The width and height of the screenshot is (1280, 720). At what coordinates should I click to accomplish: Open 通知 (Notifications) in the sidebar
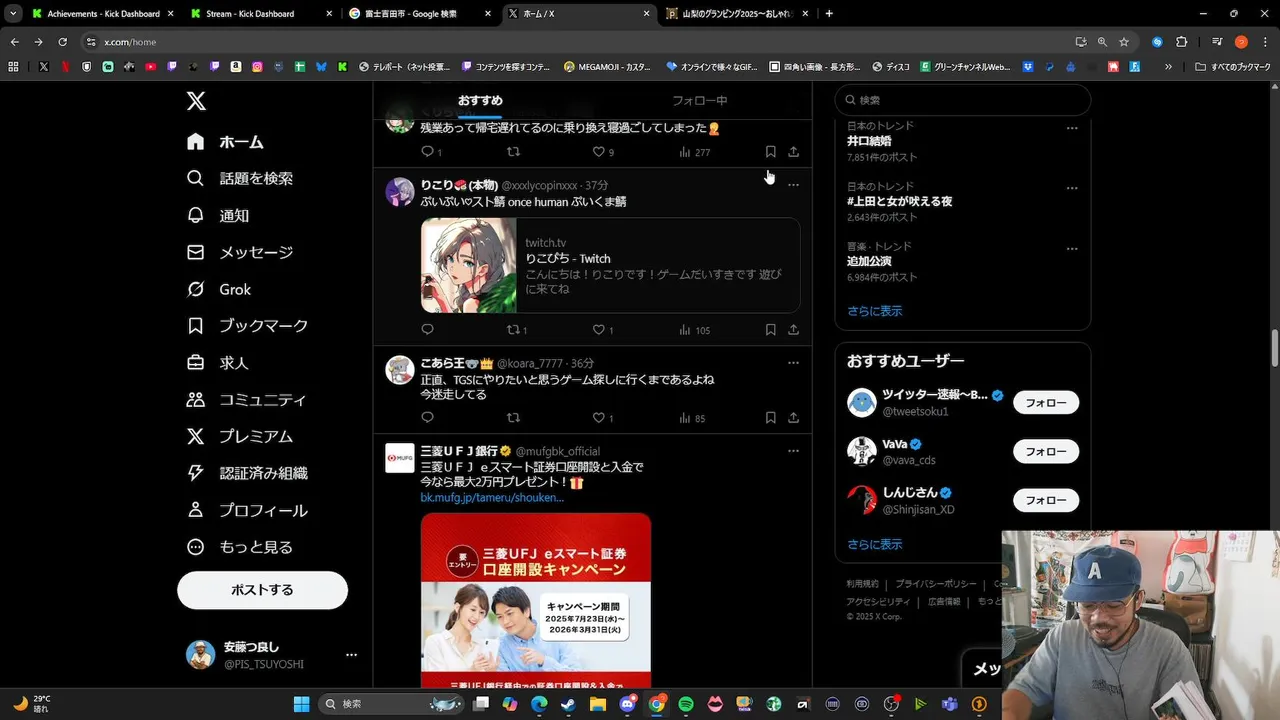(x=218, y=216)
